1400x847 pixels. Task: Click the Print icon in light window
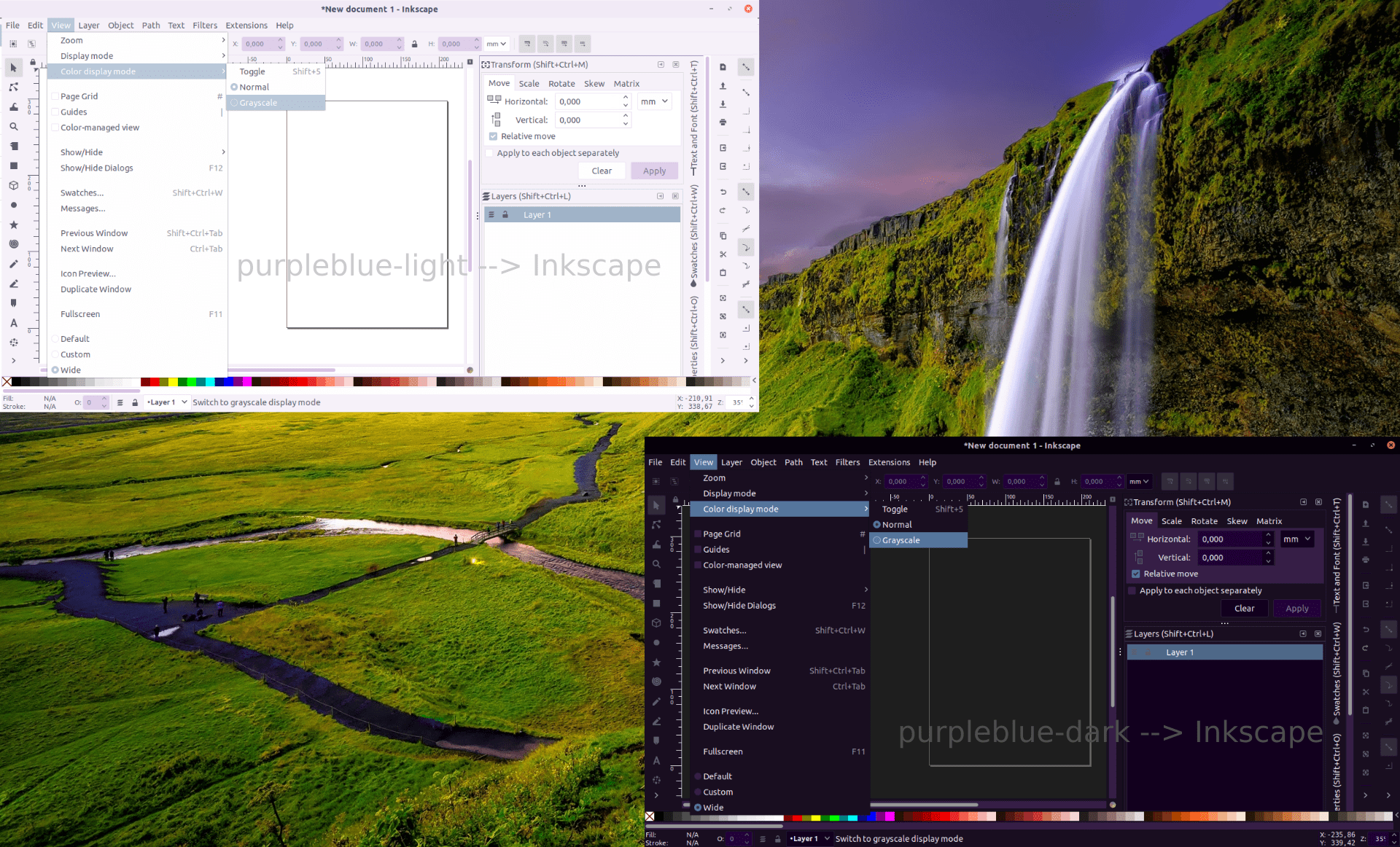pos(723,122)
